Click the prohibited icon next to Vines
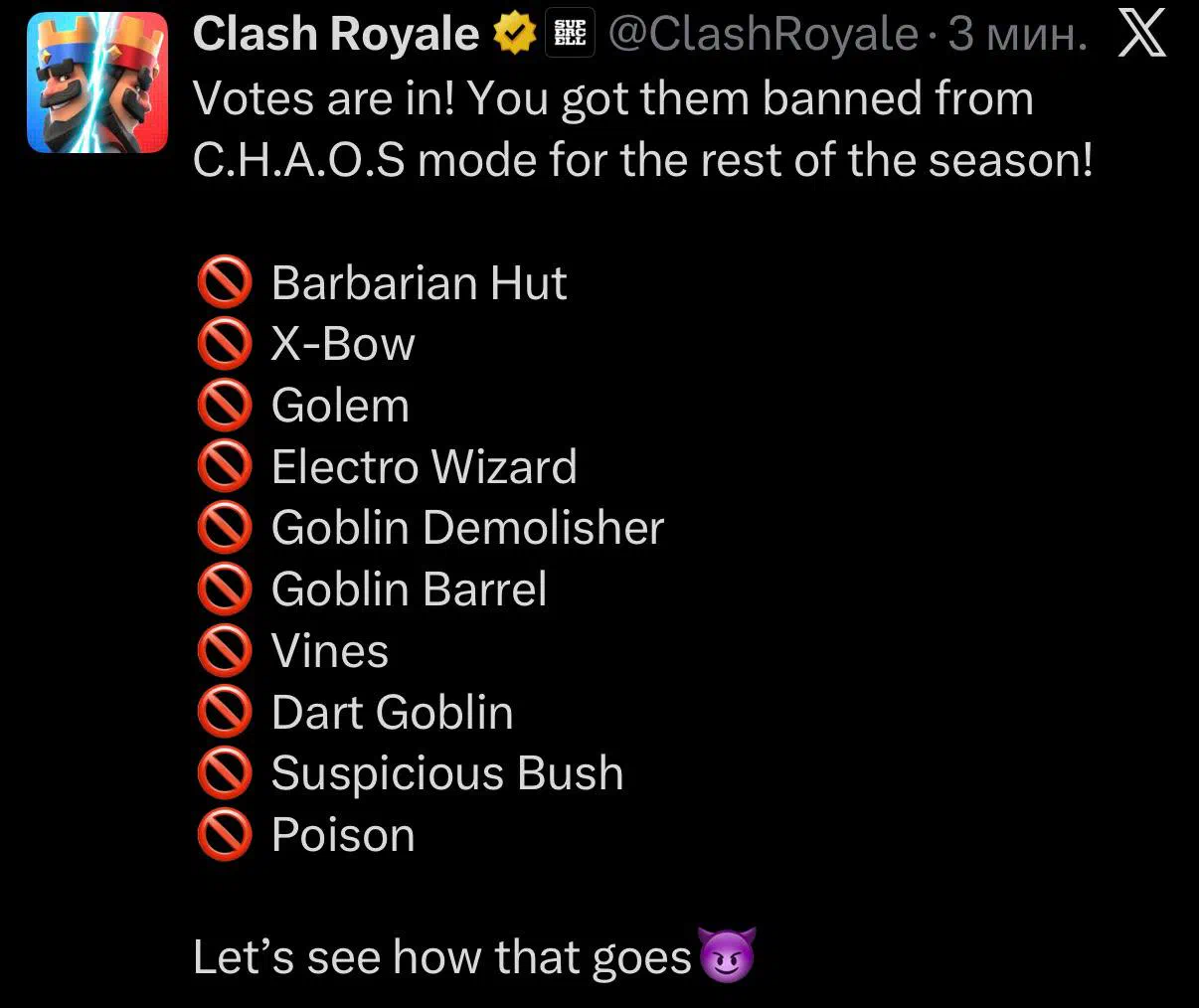This screenshot has height=1008, width=1199. coord(225,652)
